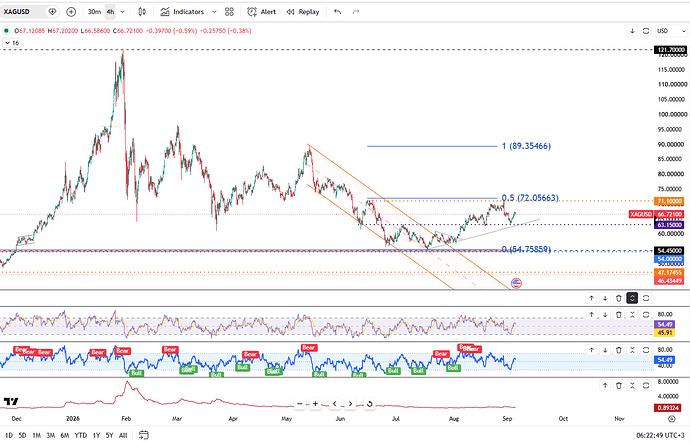Screen dimensions: 690x442
Task: Select the YTD date range
Action: click(81, 435)
